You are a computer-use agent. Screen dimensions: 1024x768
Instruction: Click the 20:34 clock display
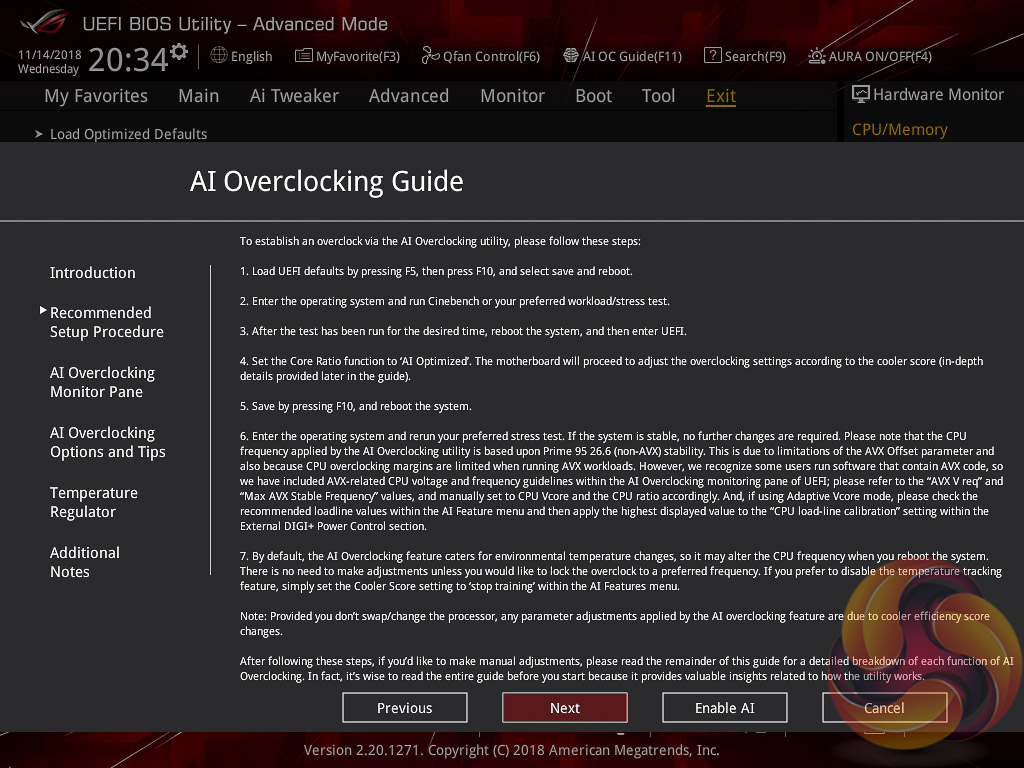[129, 60]
